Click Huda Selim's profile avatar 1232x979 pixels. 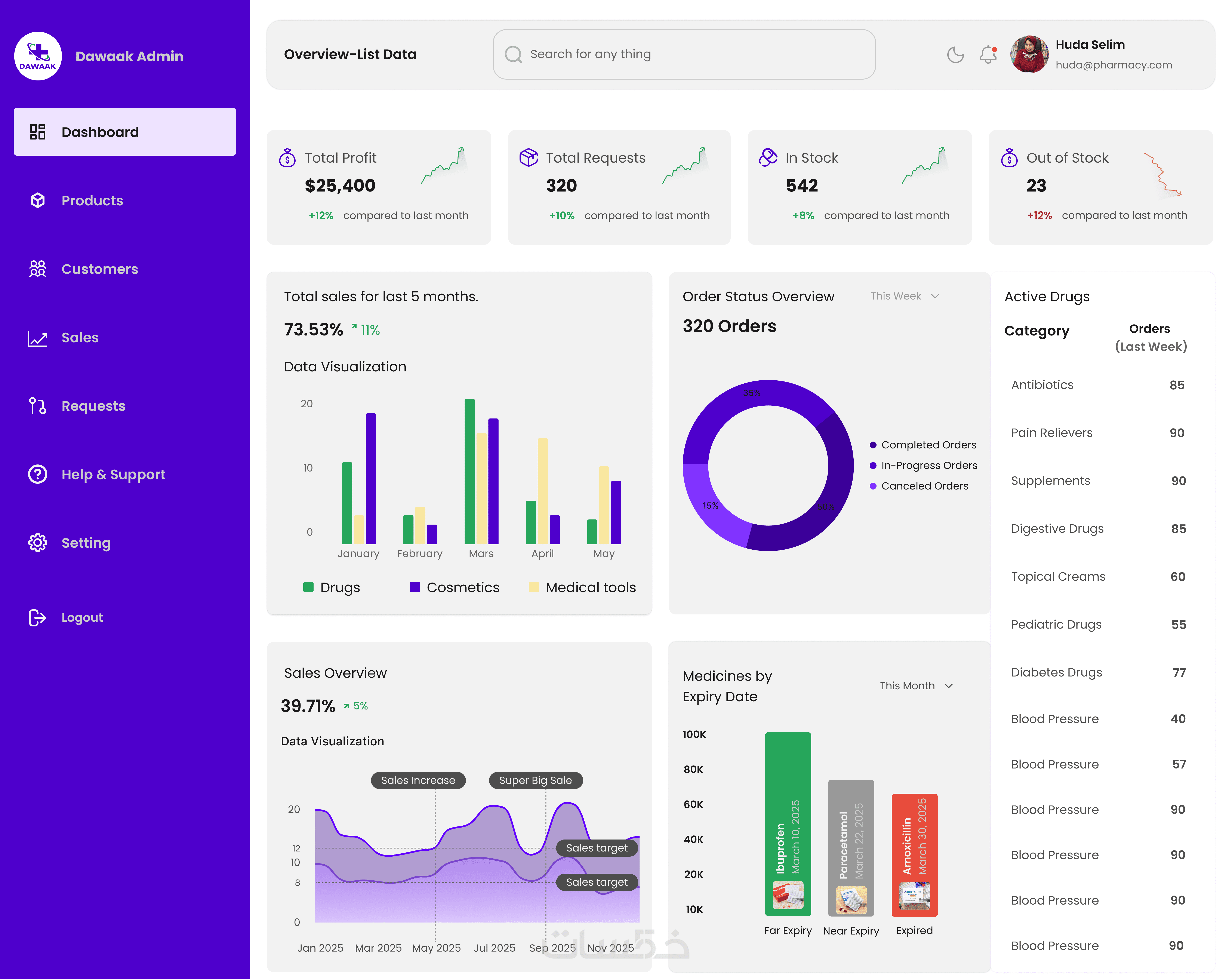click(x=1029, y=55)
